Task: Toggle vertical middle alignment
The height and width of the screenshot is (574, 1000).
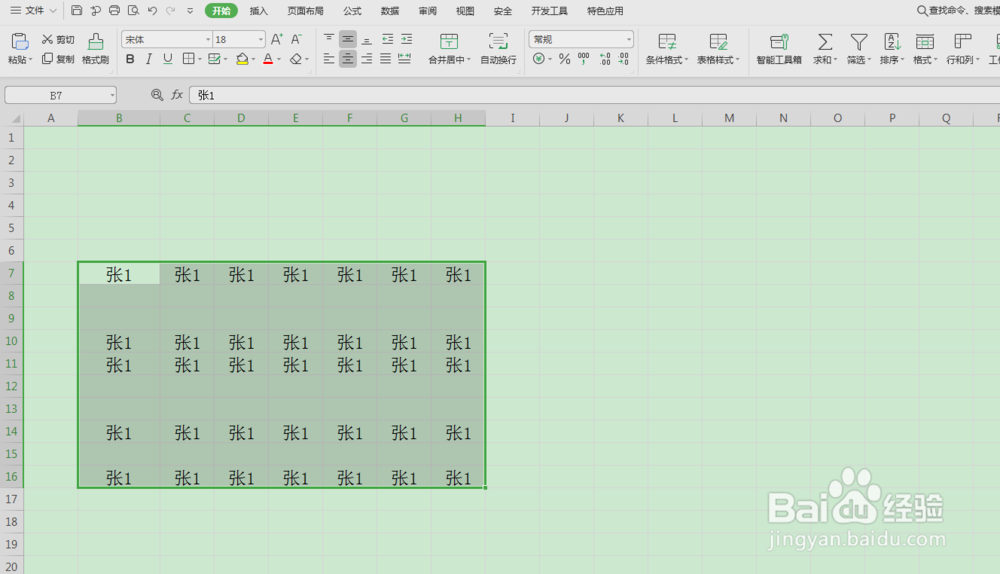Action: pos(348,39)
